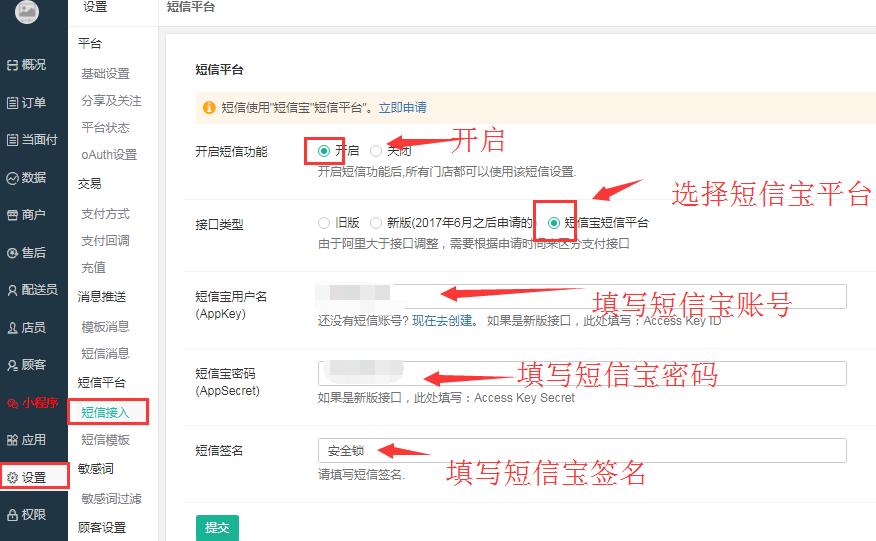
Task: Select 短信宝短信平台 interface radio option
Action: (x=554, y=223)
